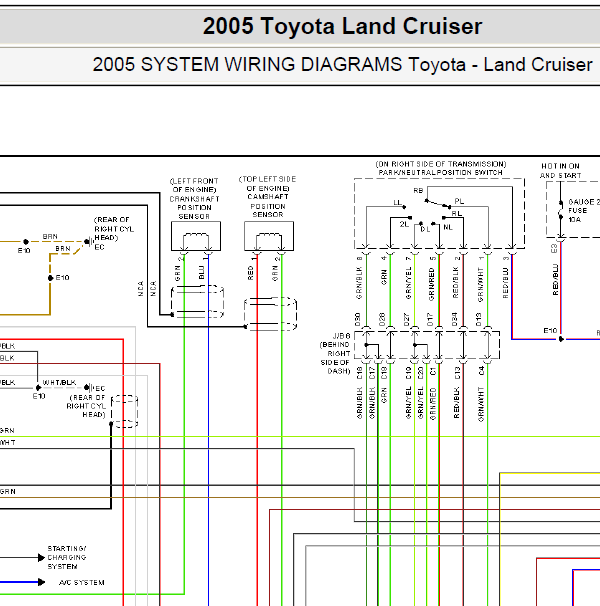The height and width of the screenshot is (606, 600).
Task: Click the GRN/WHT label above D13
Action: click(480, 285)
